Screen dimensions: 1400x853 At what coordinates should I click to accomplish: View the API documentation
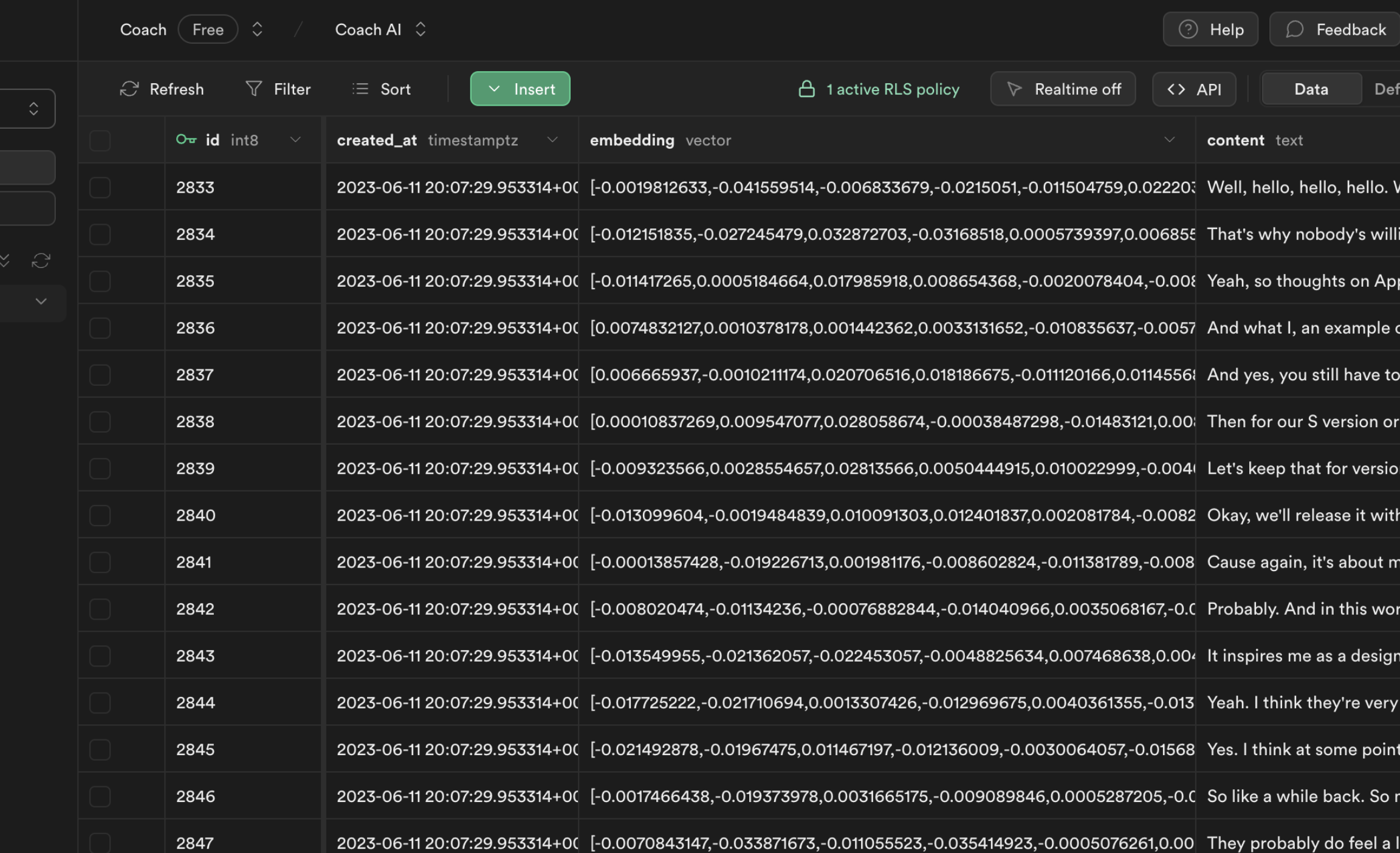[x=1193, y=89]
